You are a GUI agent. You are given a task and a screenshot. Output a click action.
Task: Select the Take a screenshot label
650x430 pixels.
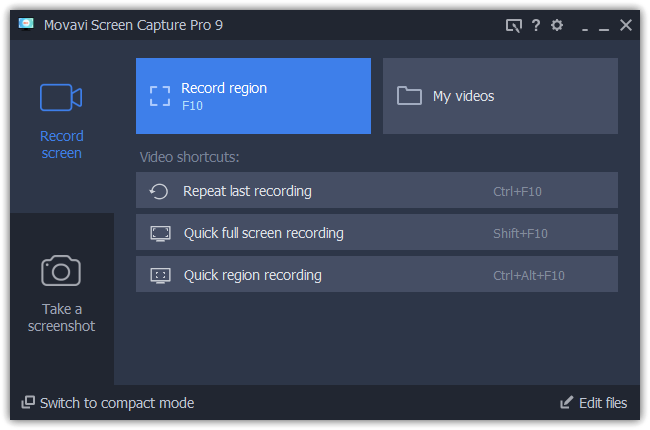pyautogui.click(x=61, y=317)
